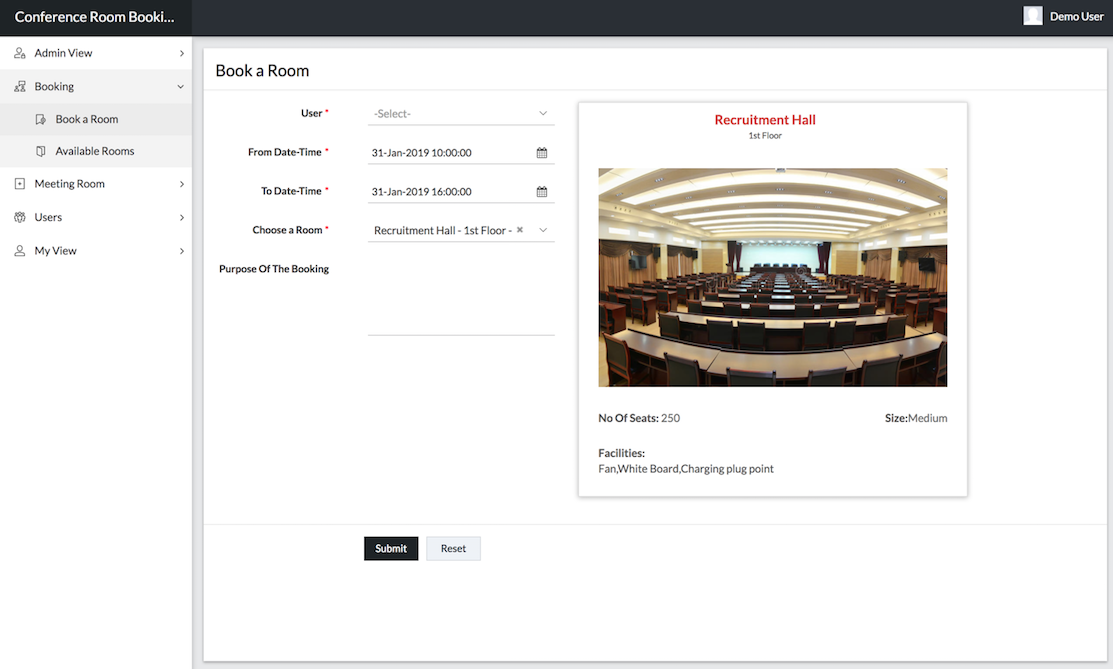Expand the Meeting Room menu chevron

point(182,184)
